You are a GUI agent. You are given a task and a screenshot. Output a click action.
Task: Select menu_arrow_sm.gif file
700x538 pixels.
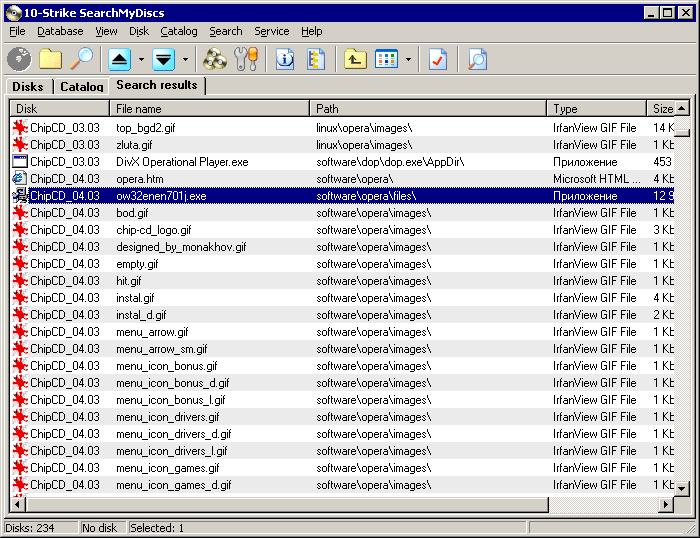[342, 348]
